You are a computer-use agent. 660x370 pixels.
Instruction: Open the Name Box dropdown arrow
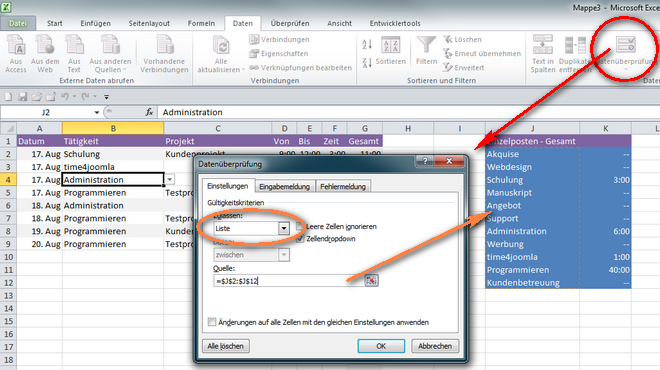click(97, 112)
